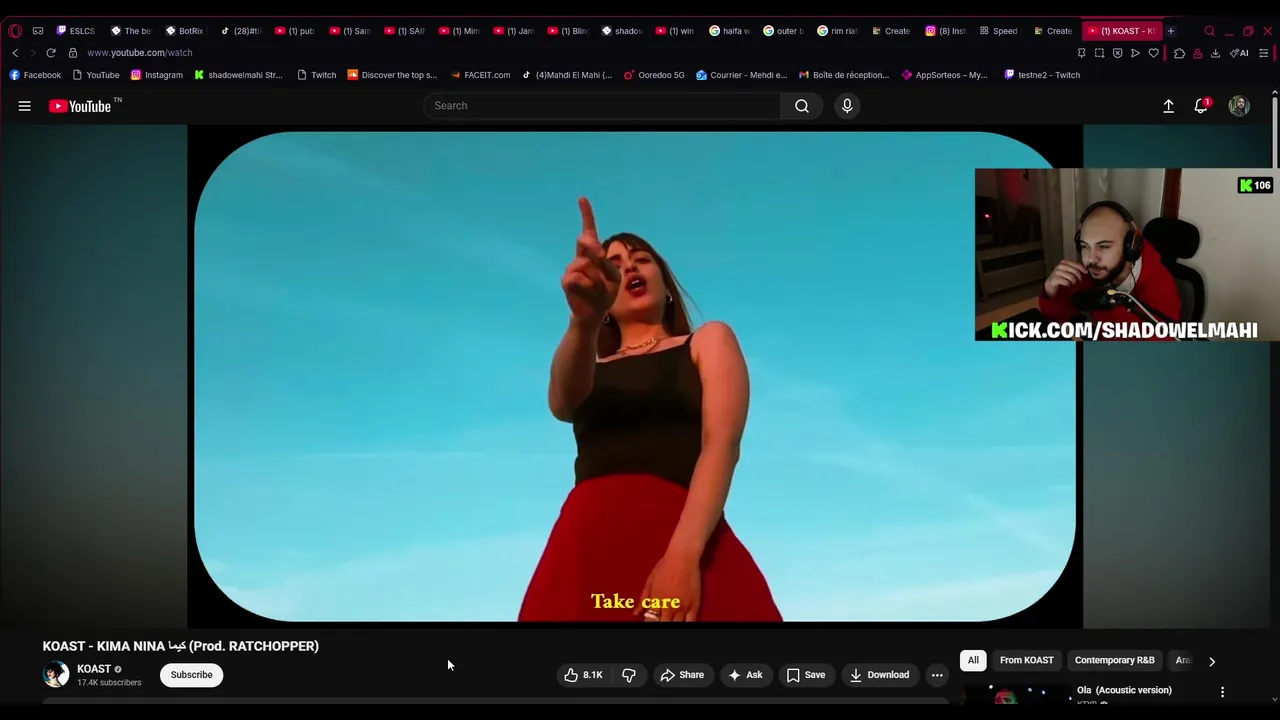Image resolution: width=1280 pixels, height=720 pixels.
Task: Open the testne2 - Twitch bookmark
Action: pos(1042,75)
